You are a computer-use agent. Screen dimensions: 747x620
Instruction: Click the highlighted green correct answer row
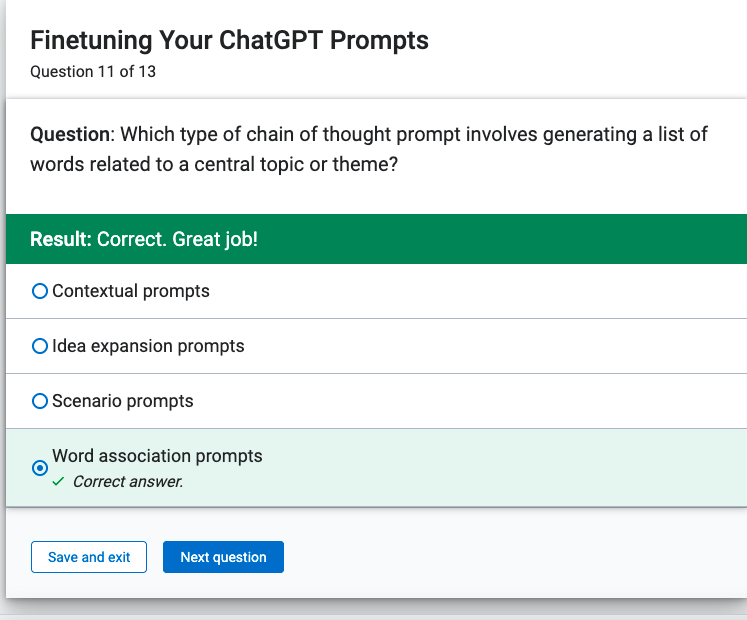tap(376, 468)
